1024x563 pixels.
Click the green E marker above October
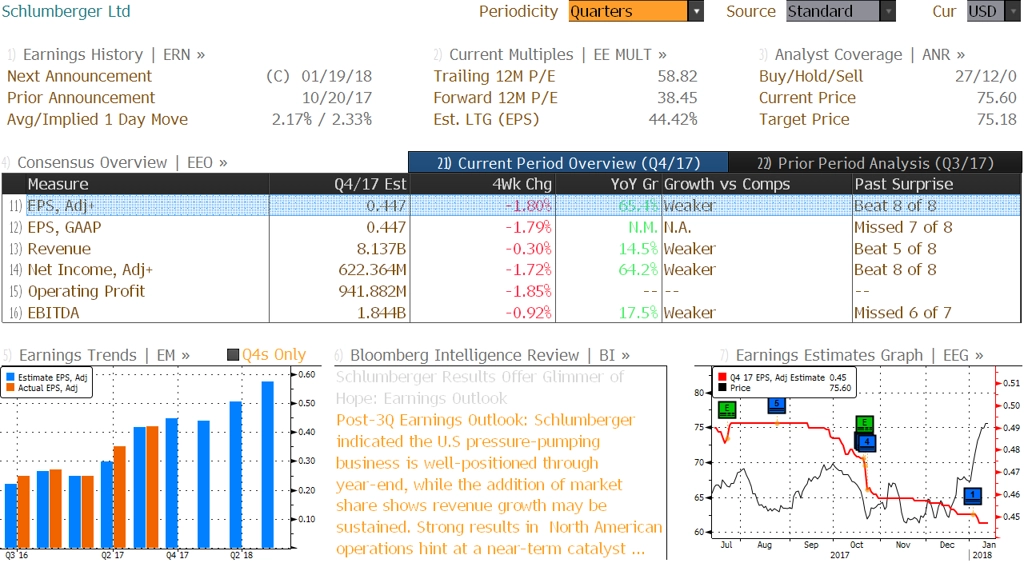tap(864, 423)
